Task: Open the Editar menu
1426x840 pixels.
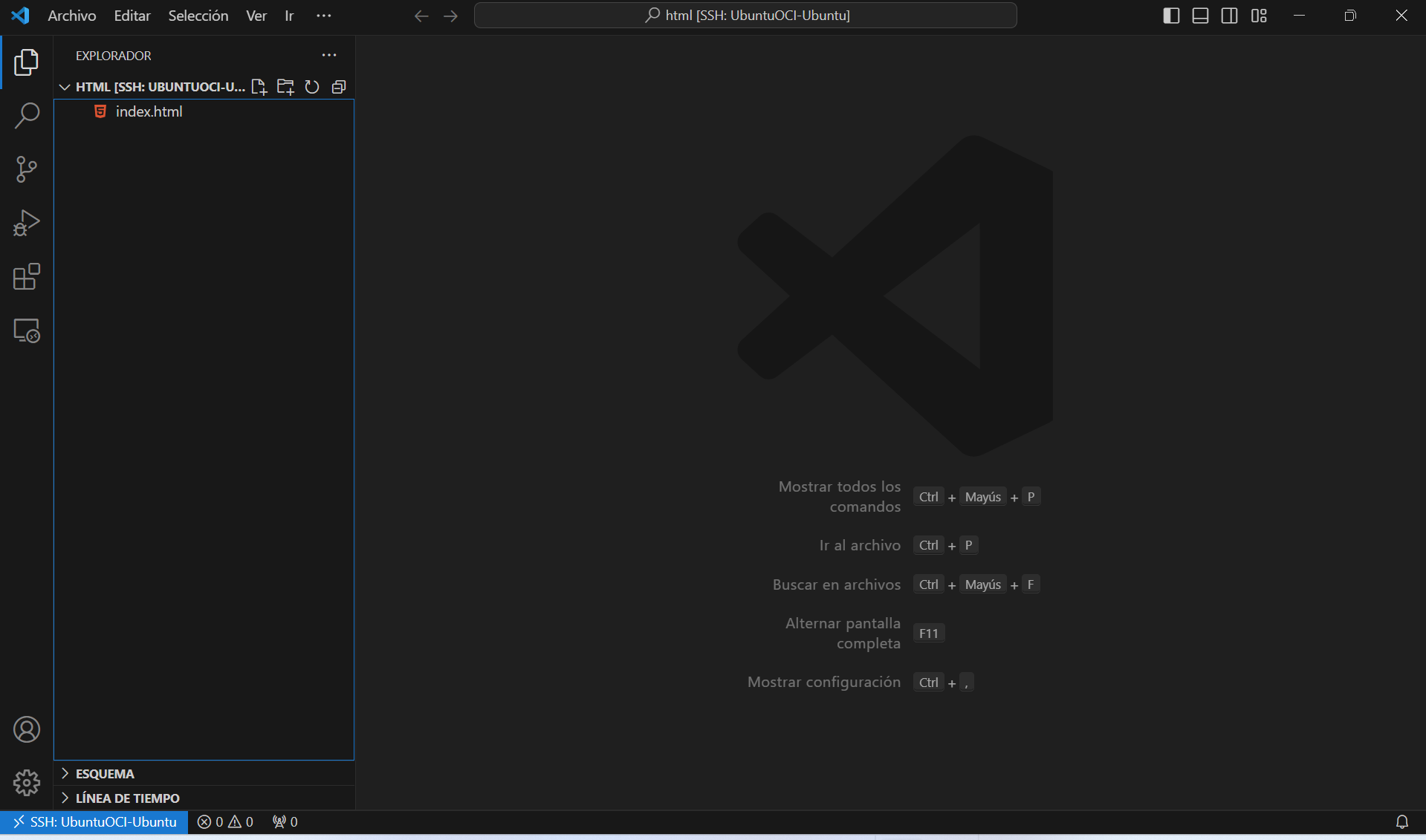Action: (132, 16)
